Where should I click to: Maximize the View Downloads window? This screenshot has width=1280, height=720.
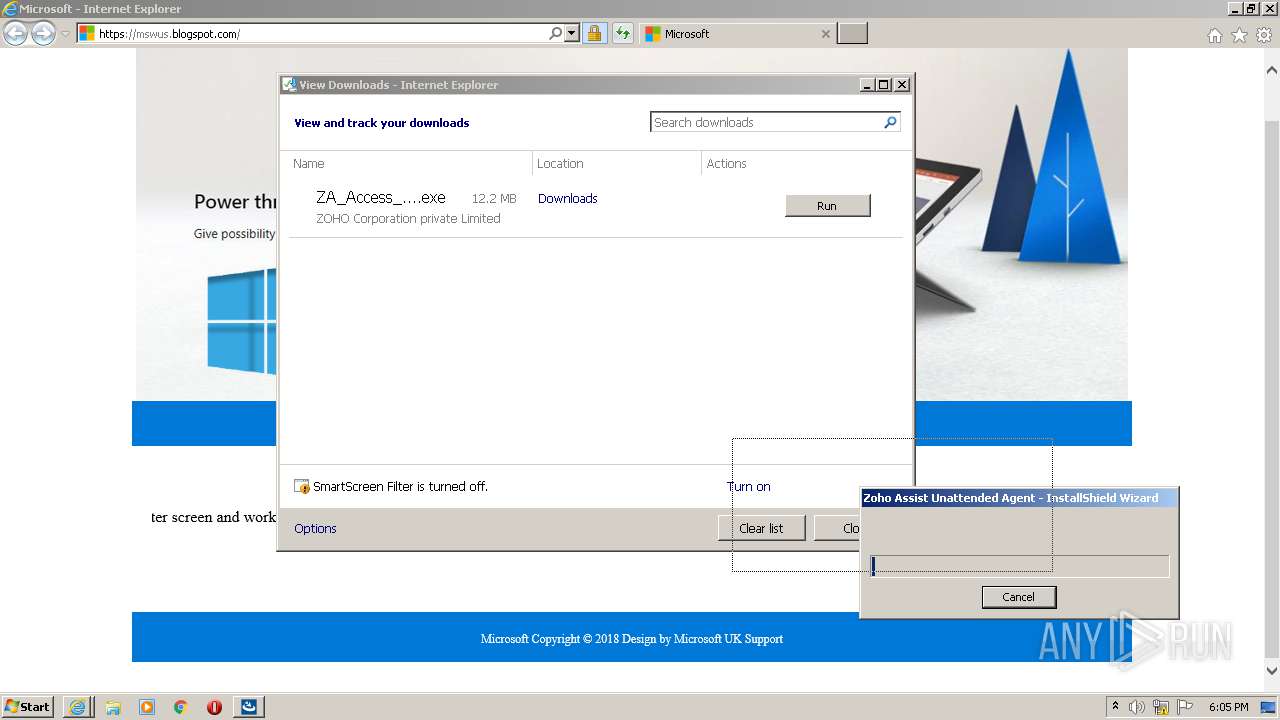(884, 85)
